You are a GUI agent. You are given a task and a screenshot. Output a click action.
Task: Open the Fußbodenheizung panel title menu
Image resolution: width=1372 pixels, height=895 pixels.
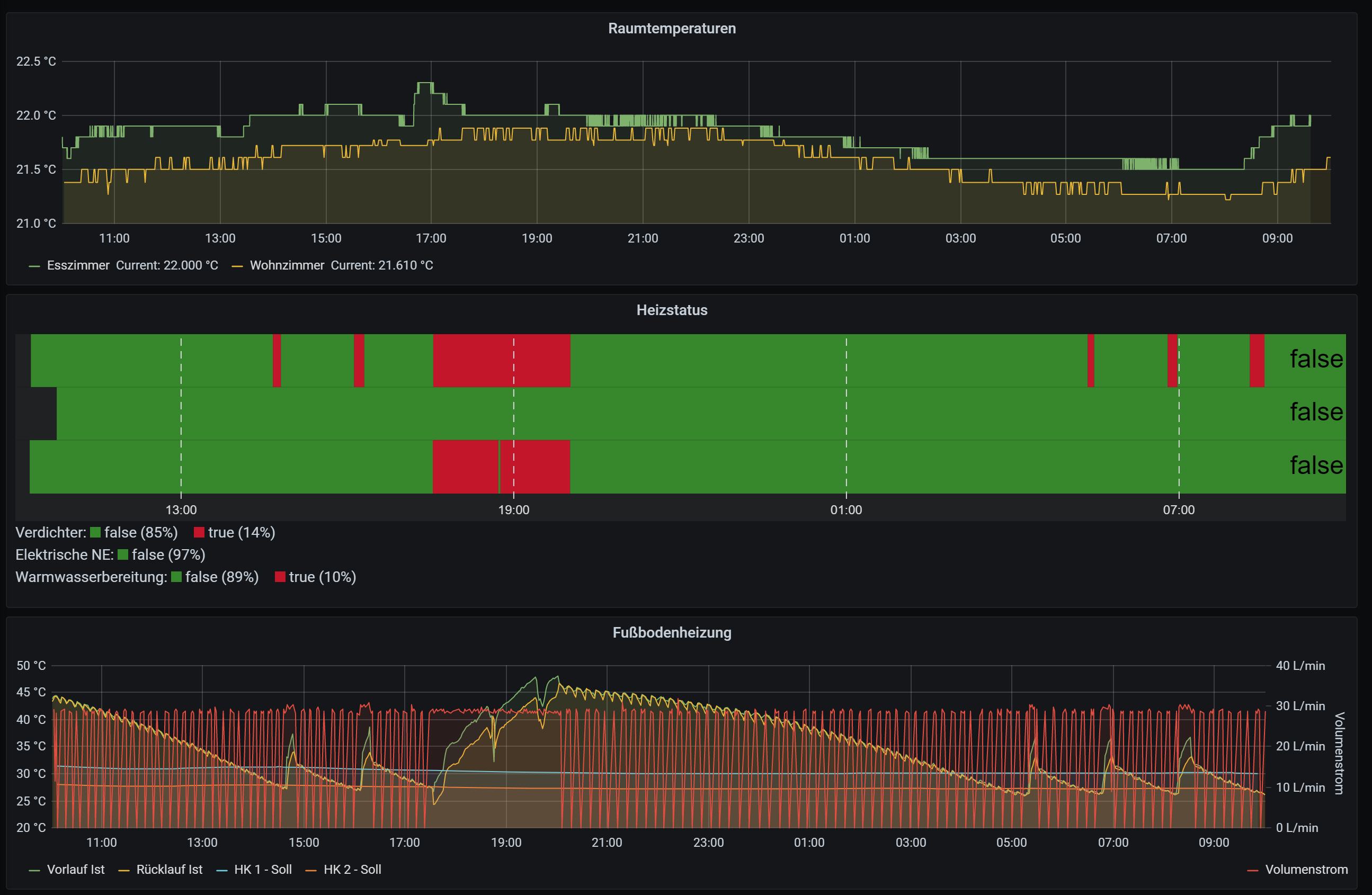[x=672, y=632]
